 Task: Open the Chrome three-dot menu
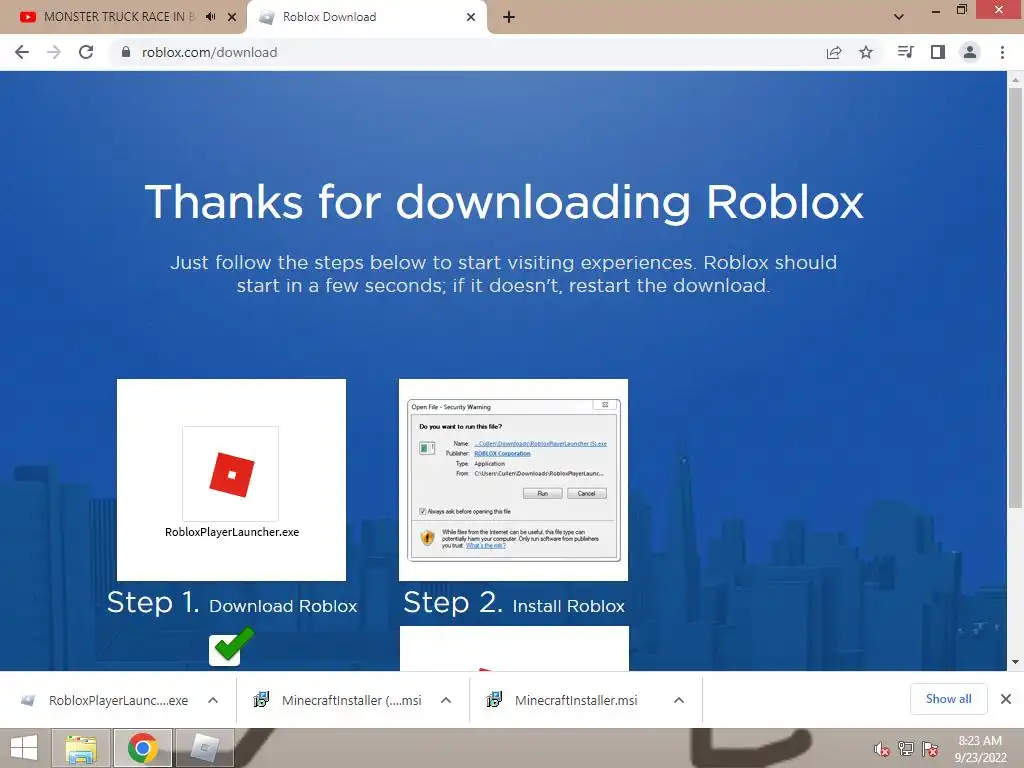1002,52
